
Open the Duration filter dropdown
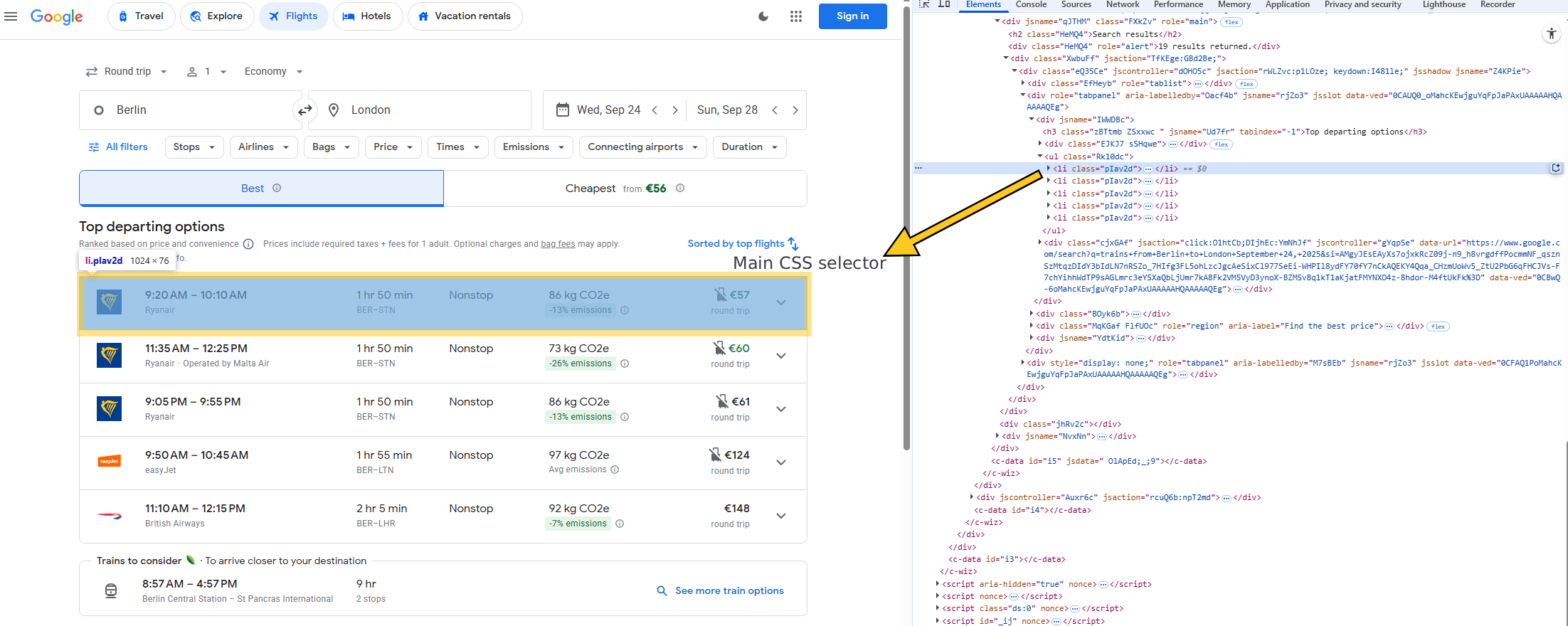[x=750, y=147]
